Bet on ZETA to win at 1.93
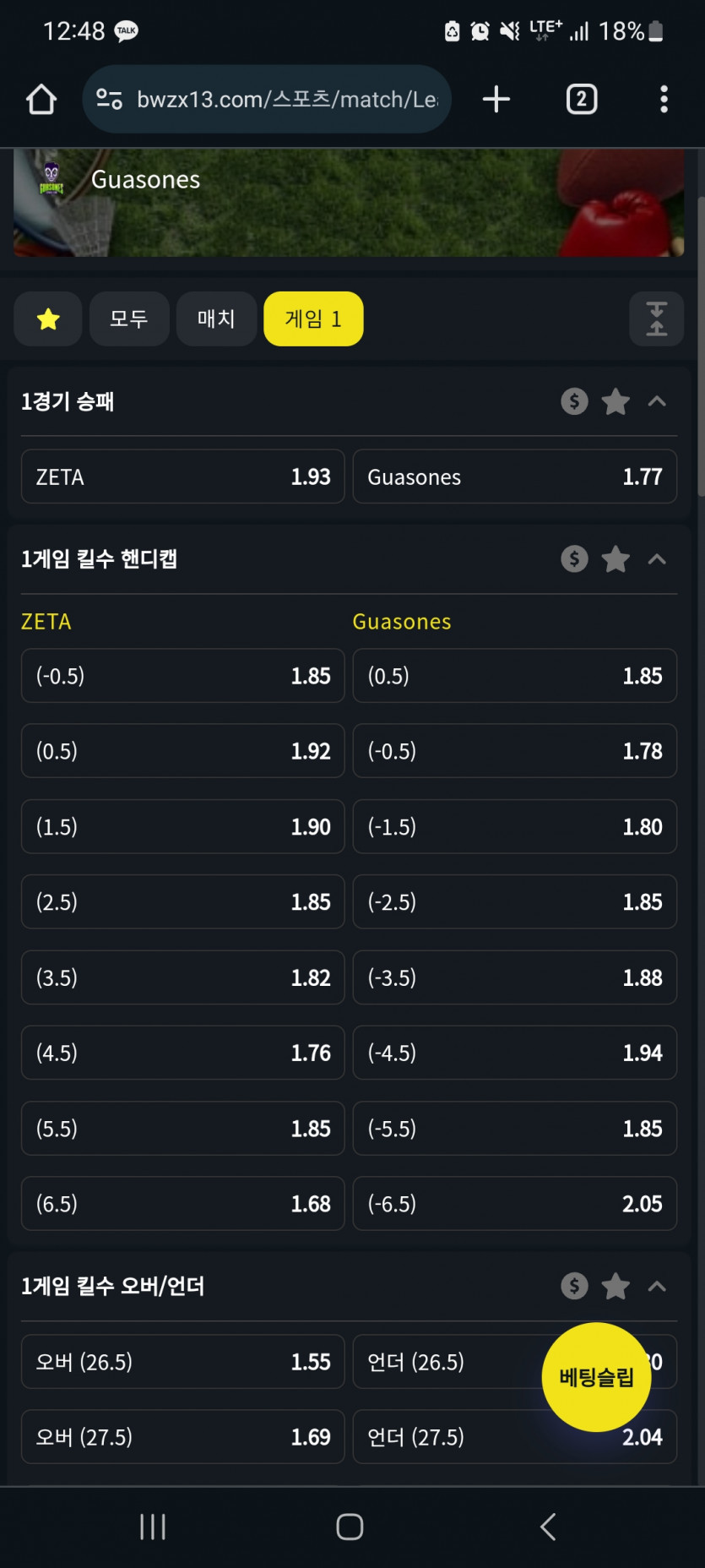Screen dimensions: 705x1568 [182, 476]
